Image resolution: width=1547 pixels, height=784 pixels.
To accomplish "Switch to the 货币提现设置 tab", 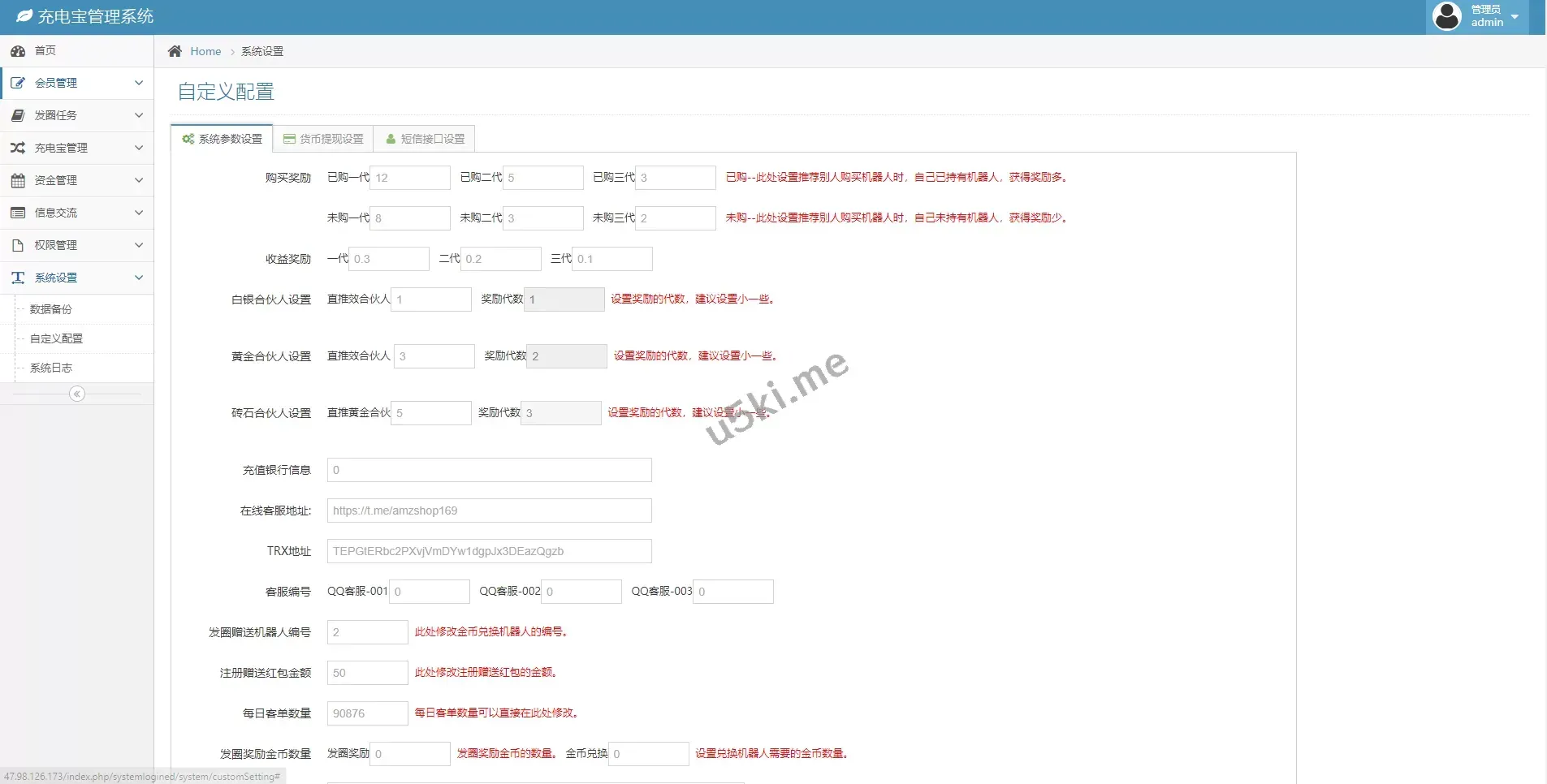I will (x=323, y=138).
